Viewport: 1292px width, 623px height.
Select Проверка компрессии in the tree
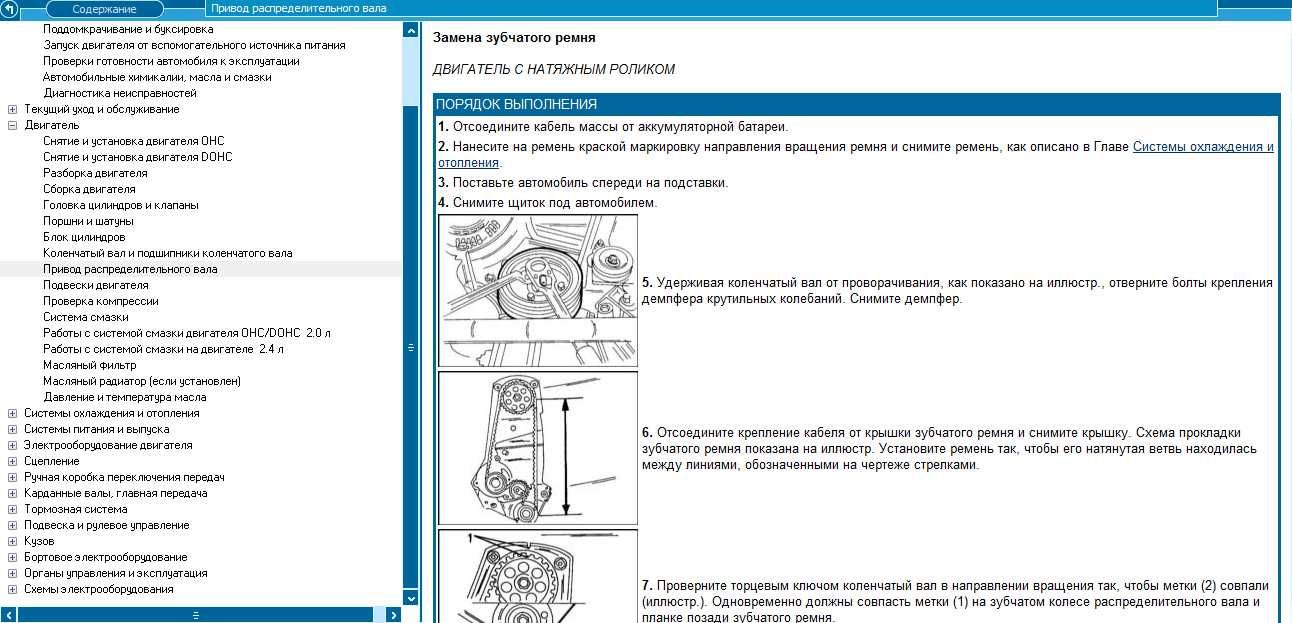click(x=101, y=301)
